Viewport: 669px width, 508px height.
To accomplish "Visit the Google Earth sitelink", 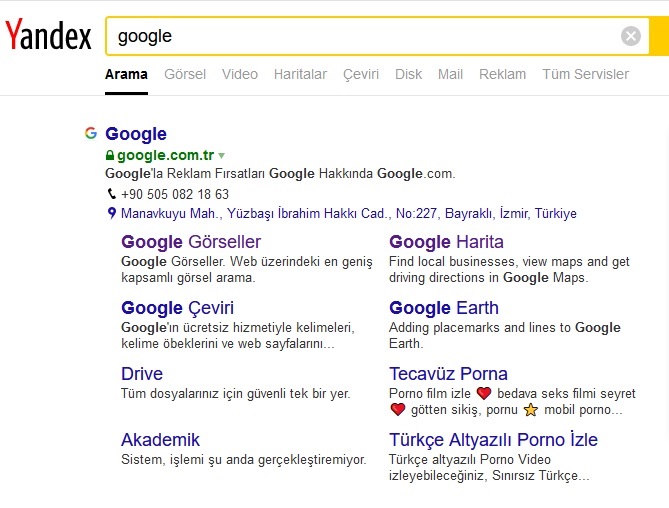I will [444, 308].
